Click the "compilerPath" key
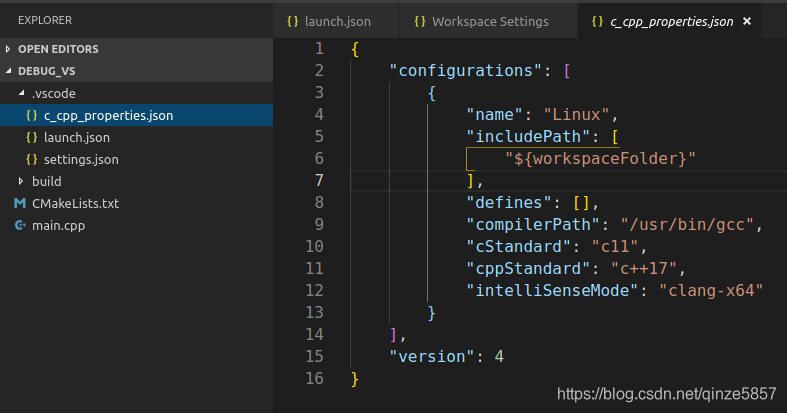 (x=533, y=225)
